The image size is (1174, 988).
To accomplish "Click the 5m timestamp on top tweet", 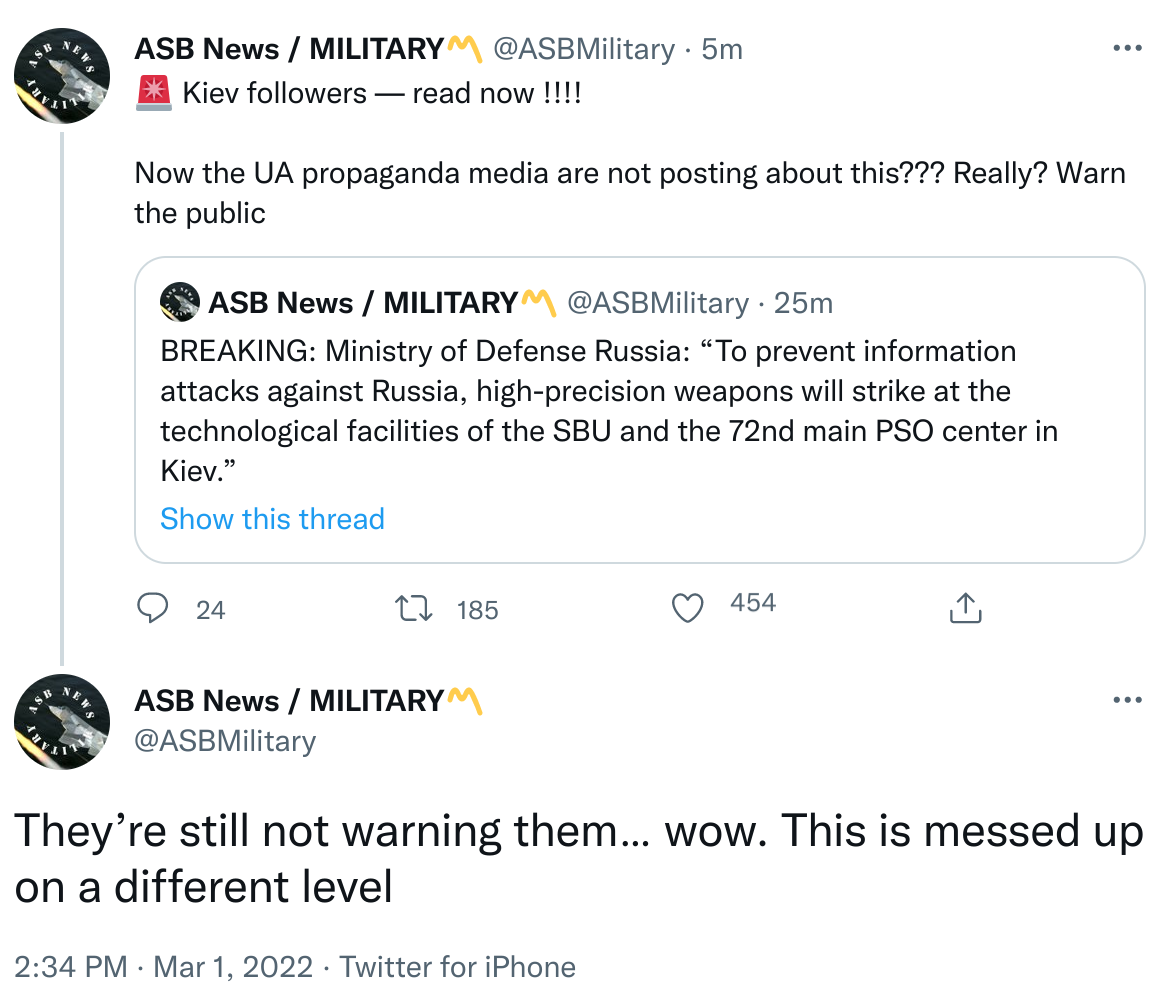I will point(722,48).
